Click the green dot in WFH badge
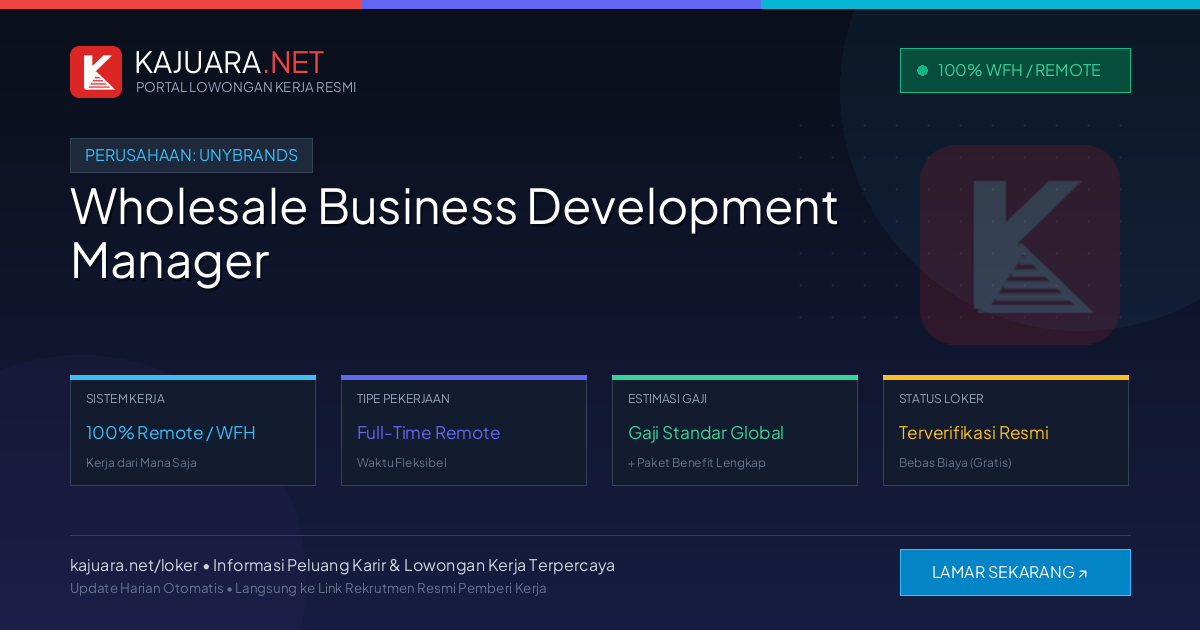1200x630 pixels. (922, 70)
